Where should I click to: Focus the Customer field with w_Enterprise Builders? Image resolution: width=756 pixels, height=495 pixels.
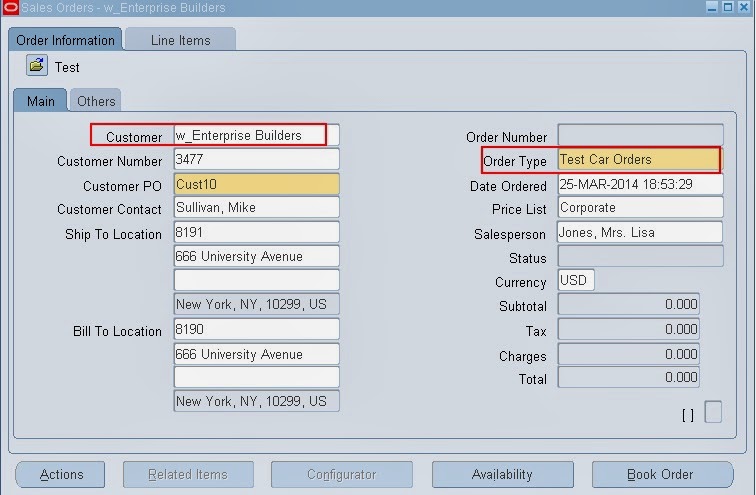(x=256, y=135)
